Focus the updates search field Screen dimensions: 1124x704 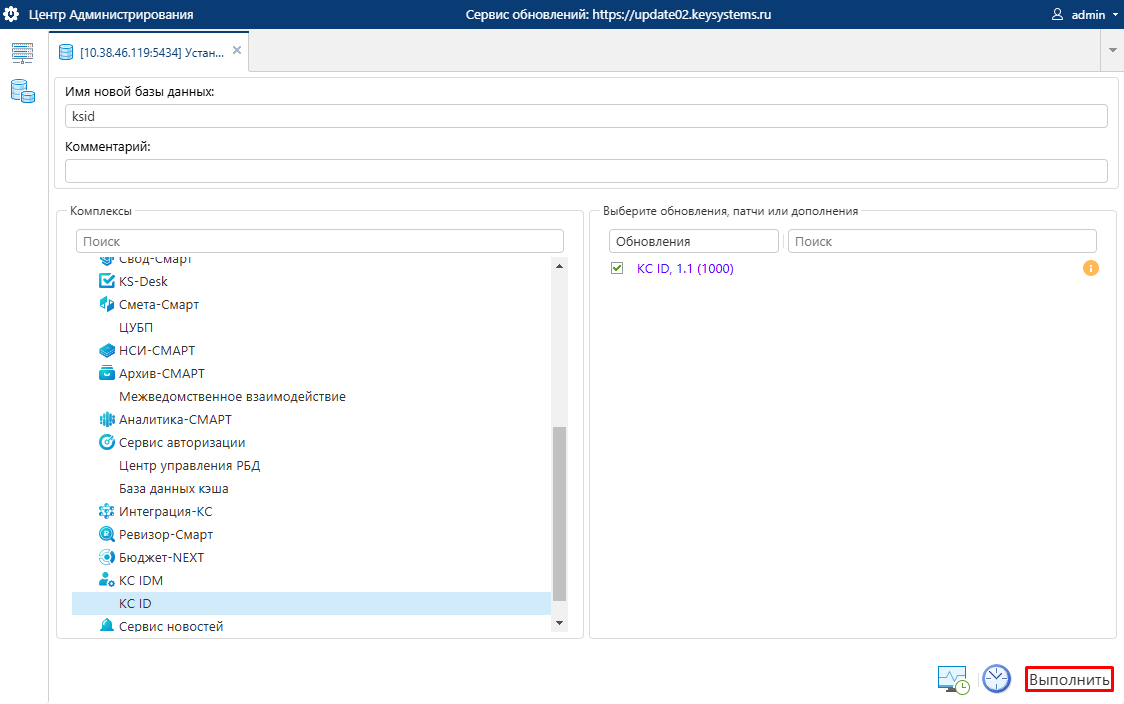tap(942, 241)
